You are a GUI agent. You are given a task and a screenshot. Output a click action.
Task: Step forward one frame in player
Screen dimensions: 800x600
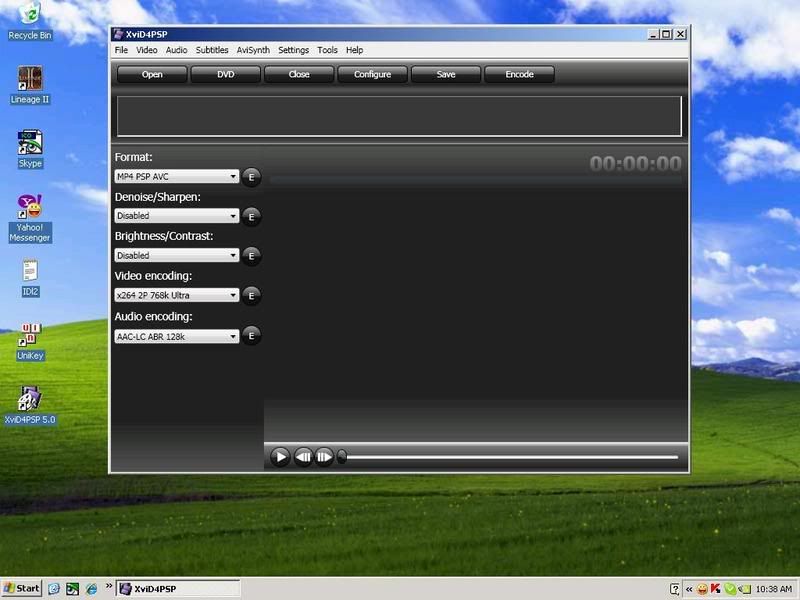pyautogui.click(x=324, y=457)
